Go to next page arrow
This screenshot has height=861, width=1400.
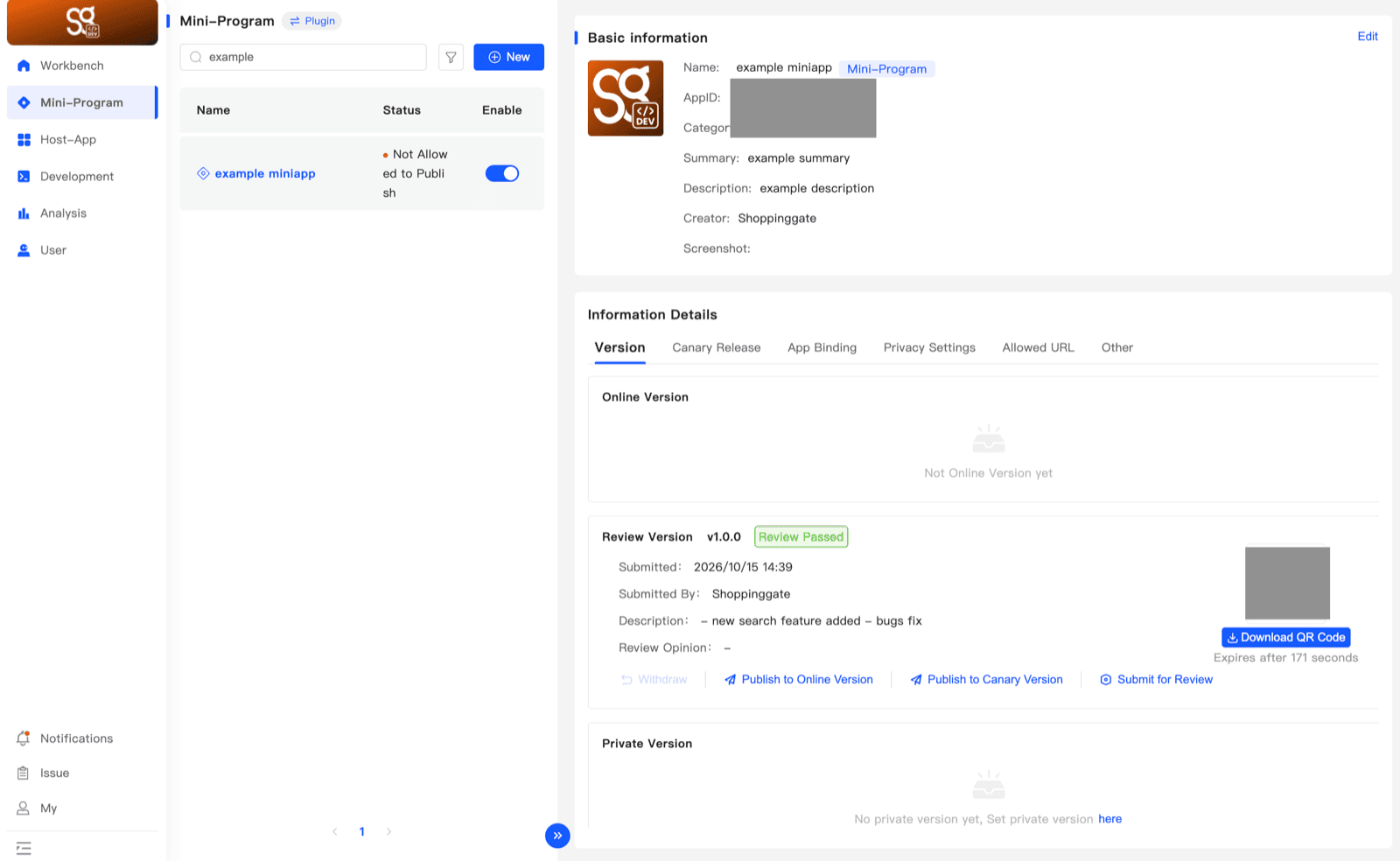pos(388,831)
